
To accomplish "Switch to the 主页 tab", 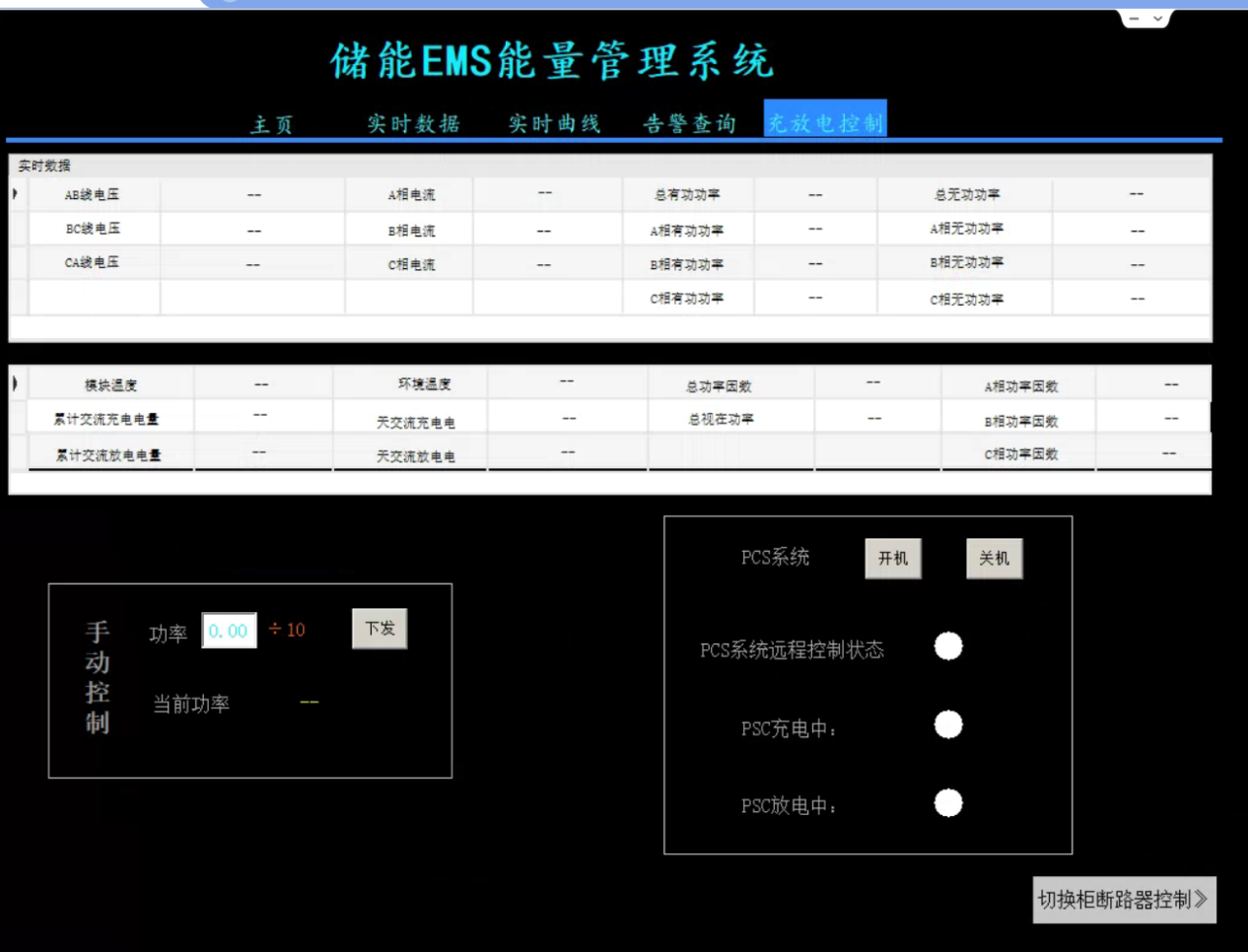I will (x=273, y=123).
